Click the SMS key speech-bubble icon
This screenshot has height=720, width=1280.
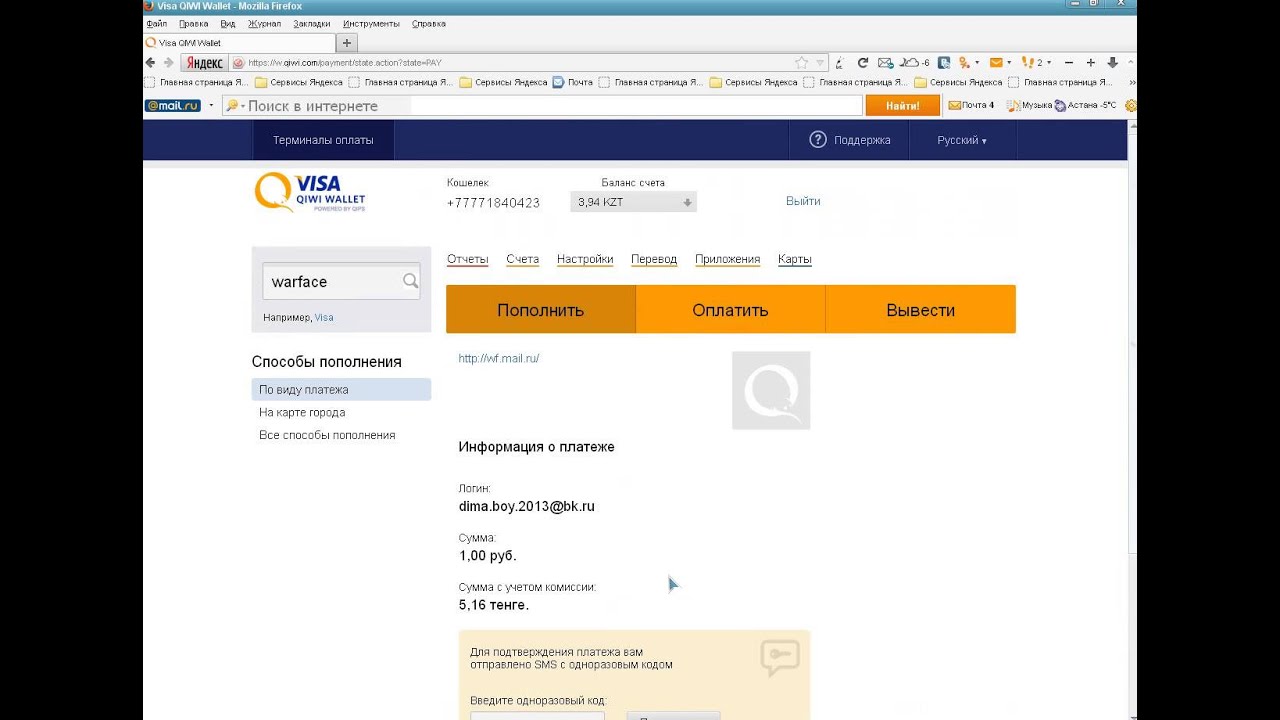click(780, 657)
